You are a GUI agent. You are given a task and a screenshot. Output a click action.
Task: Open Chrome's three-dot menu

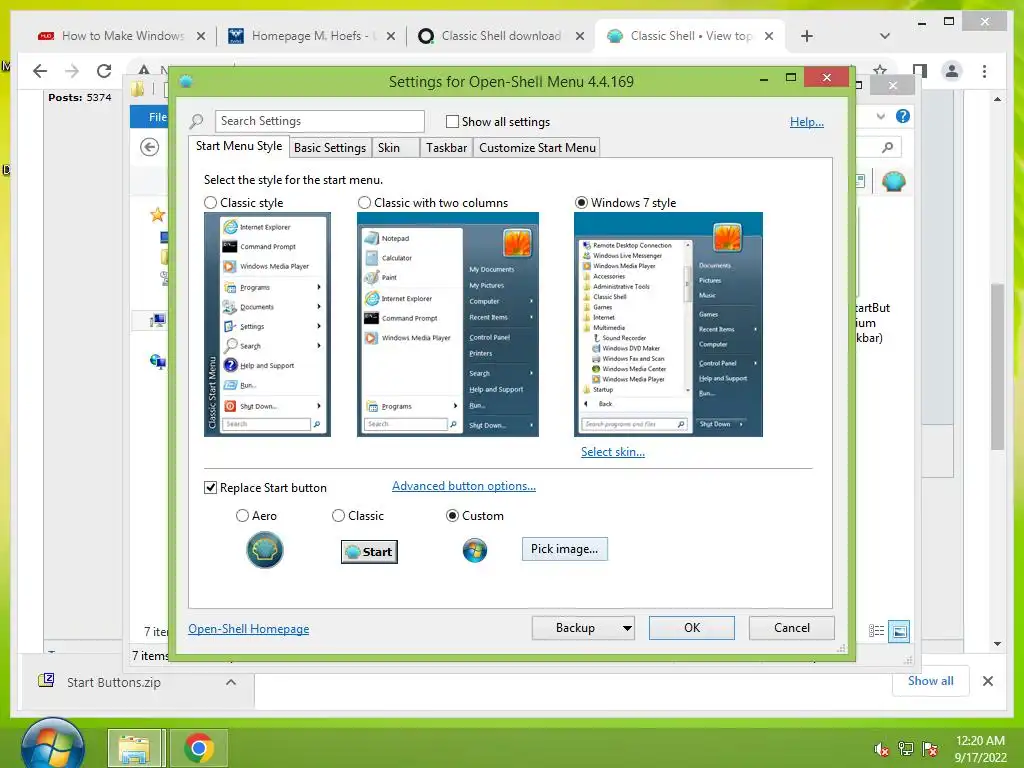(x=984, y=71)
